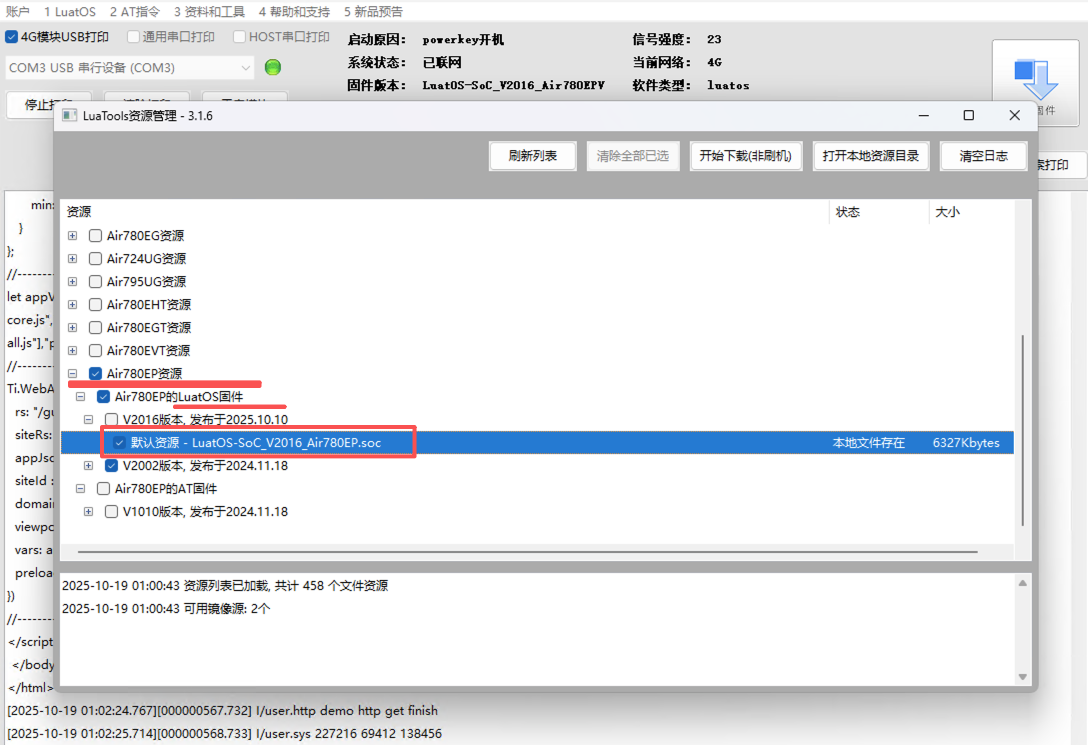This screenshot has height=745, width=1088.
Task: Click the LuaTools resource manager window icon
Action: (x=70, y=115)
